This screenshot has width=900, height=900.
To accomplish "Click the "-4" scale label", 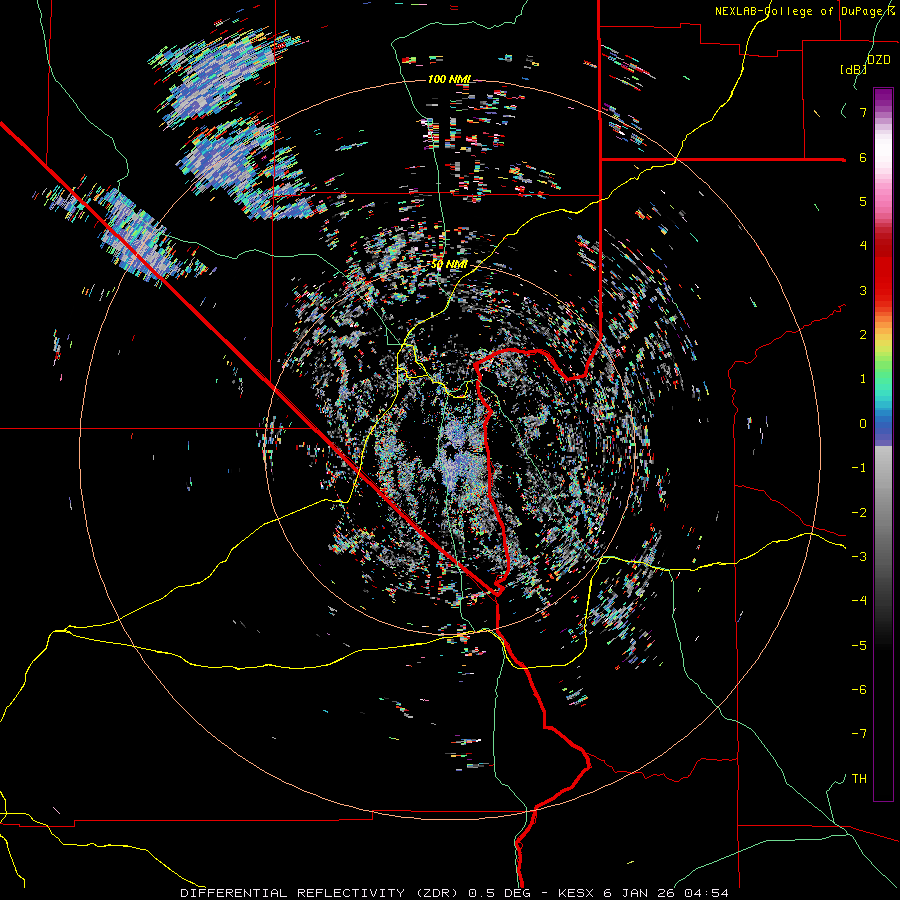I will point(859,601).
